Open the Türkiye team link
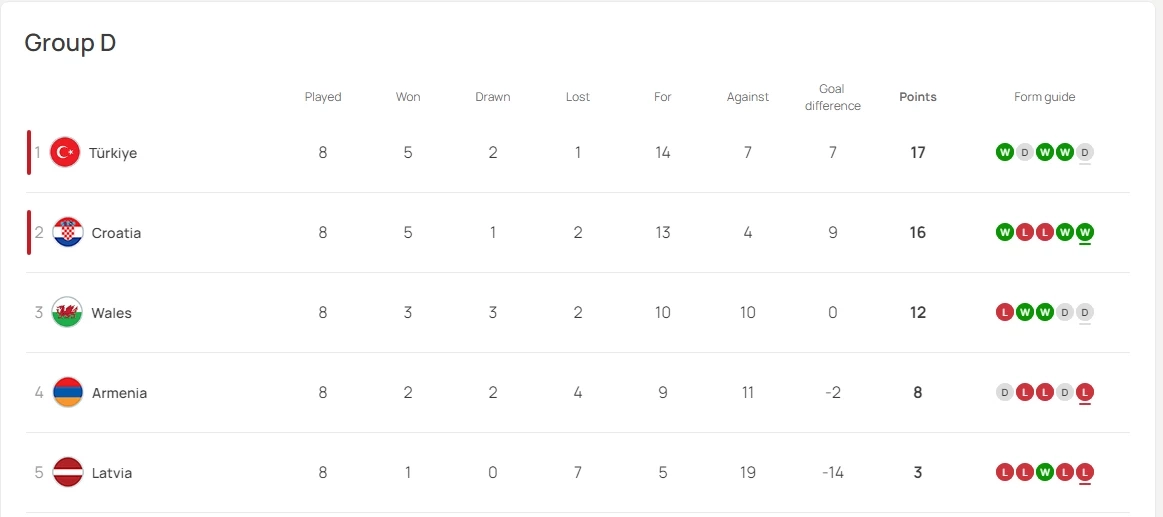The height and width of the screenshot is (517, 1163). (113, 153)
